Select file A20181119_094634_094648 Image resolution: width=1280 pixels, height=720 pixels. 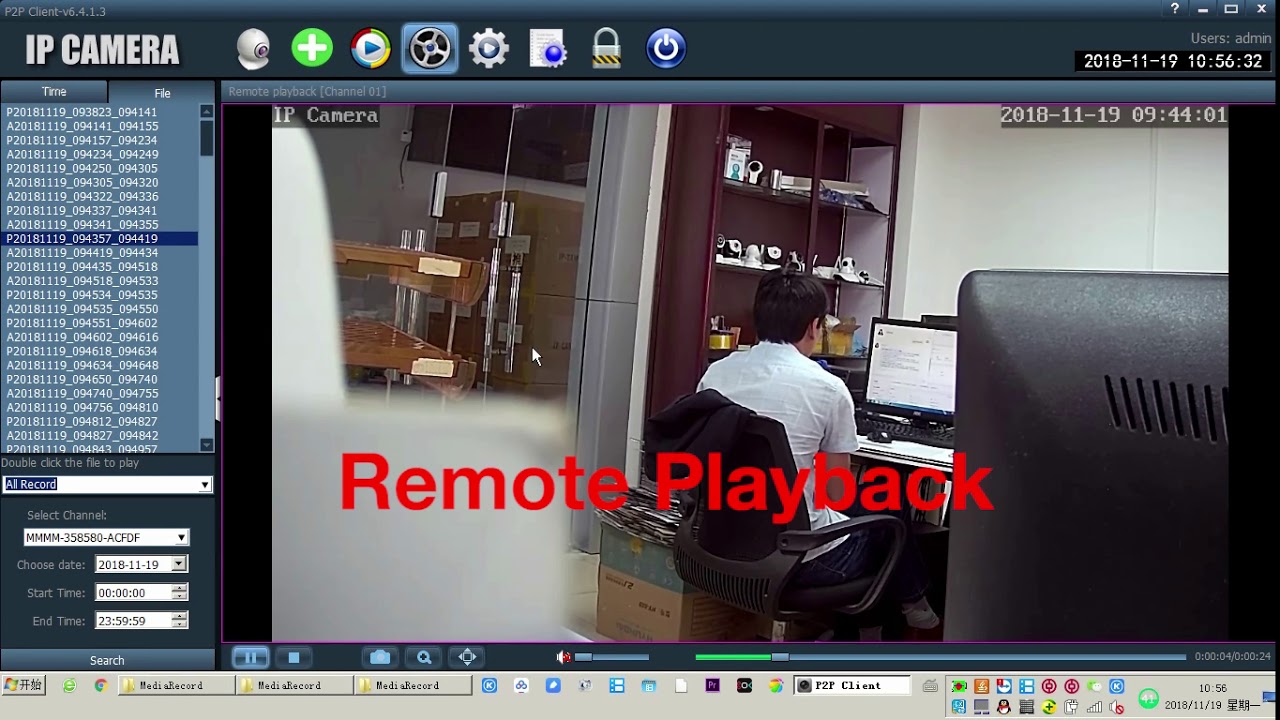(x=100, y=365)
